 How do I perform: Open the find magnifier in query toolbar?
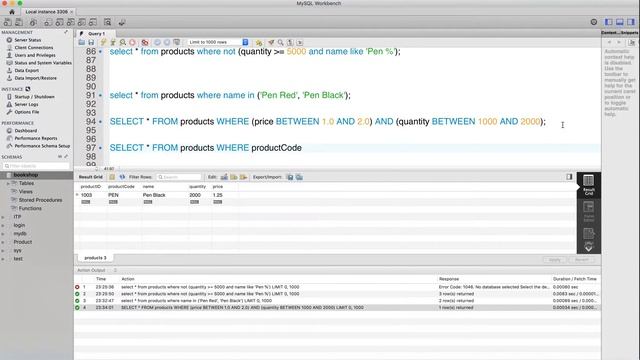pyautogui.click(x=280, y=42)
